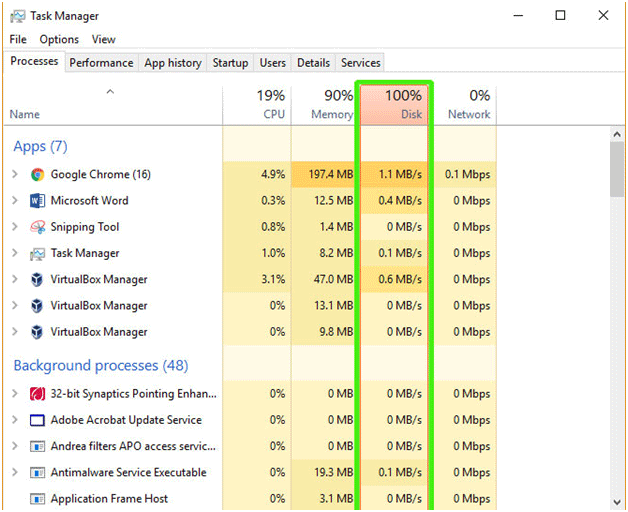Expand the Microsoft Word process row
628x512 pixels.
(x=15, y=200)
